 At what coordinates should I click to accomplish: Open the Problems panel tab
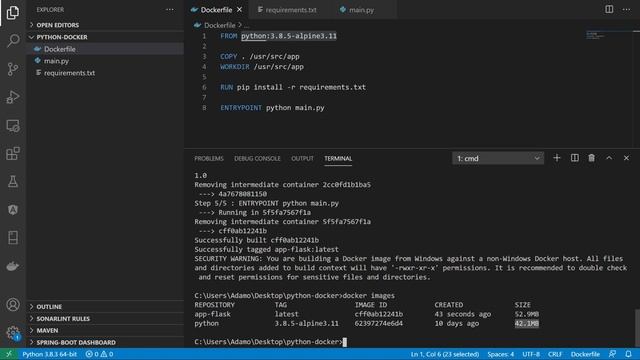tap(209, 158)
